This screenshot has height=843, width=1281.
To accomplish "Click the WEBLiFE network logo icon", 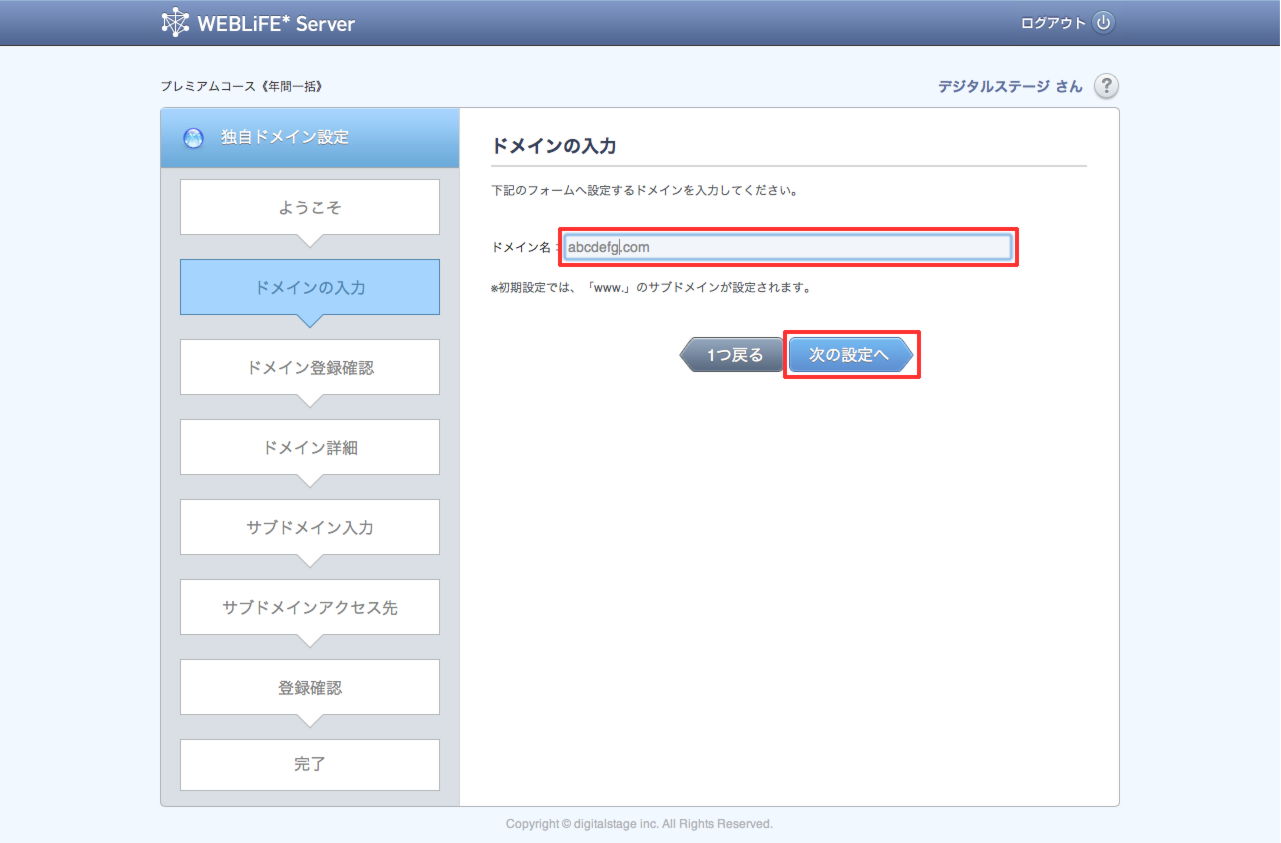I will coord(175,22).
